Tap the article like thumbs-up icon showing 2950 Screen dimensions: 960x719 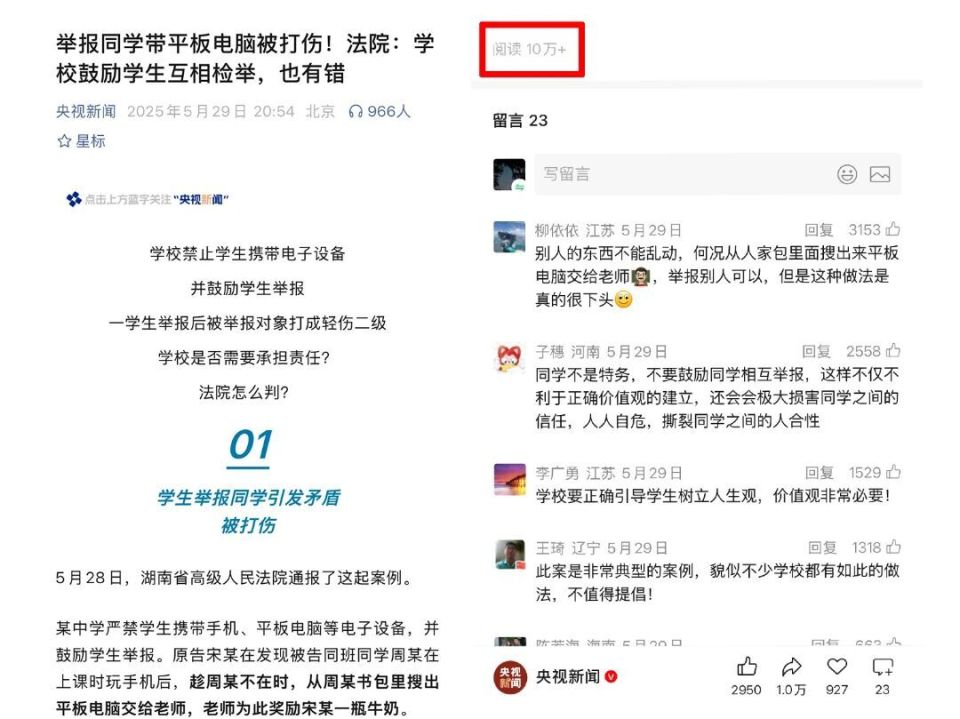click(746, 666)
